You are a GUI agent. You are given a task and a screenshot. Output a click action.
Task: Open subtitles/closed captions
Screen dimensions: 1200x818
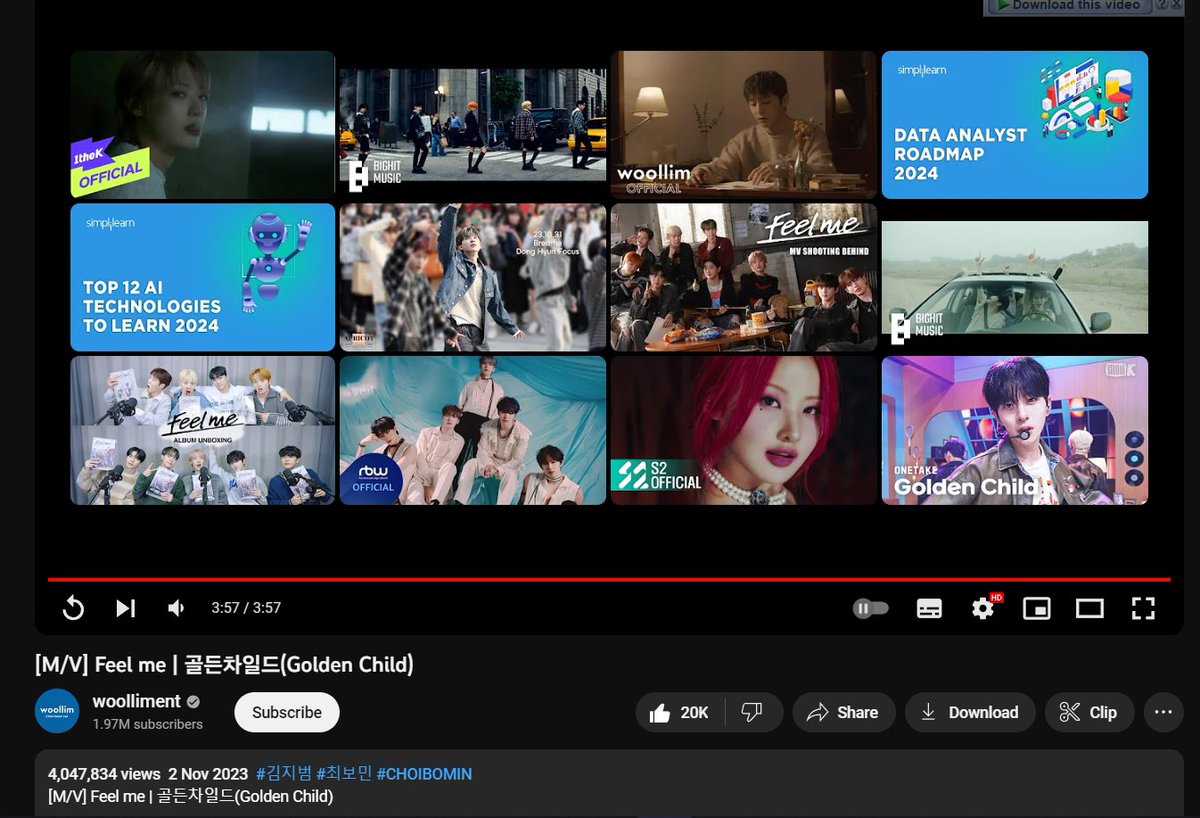point(929,608)
